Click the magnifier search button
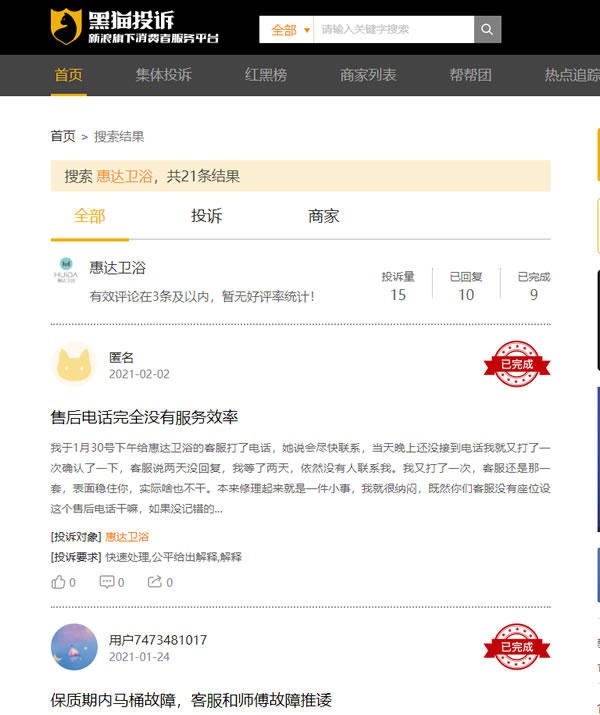 [487, 29]
